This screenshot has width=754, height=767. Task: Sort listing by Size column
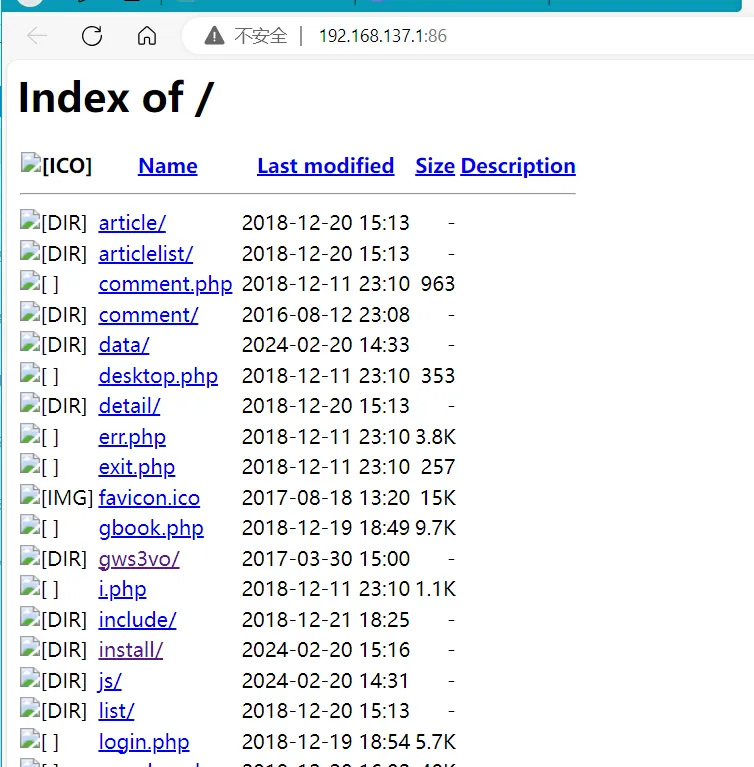tap(434, 166)
